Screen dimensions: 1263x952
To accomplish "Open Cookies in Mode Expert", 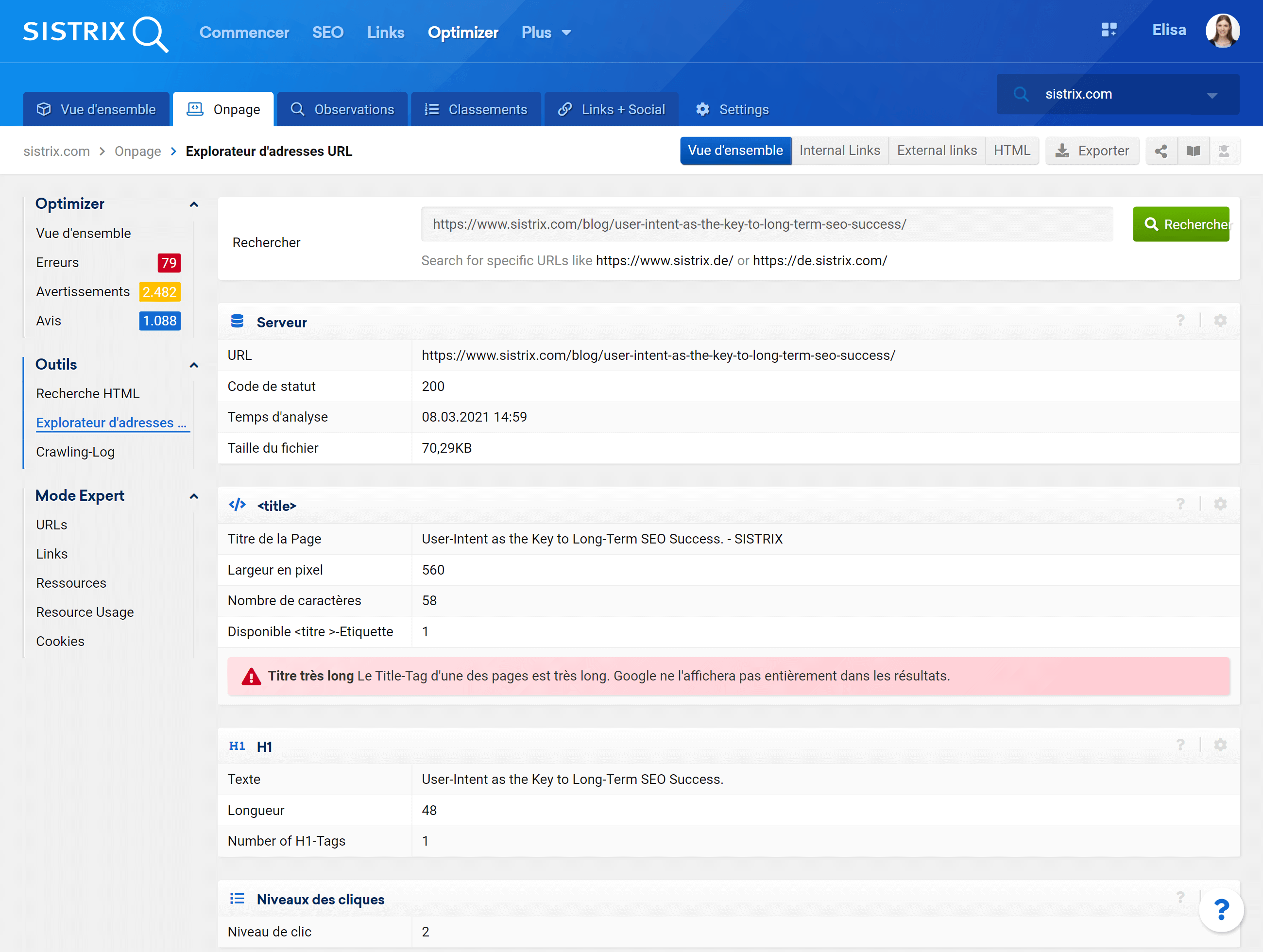I will (x=60, y=642).
